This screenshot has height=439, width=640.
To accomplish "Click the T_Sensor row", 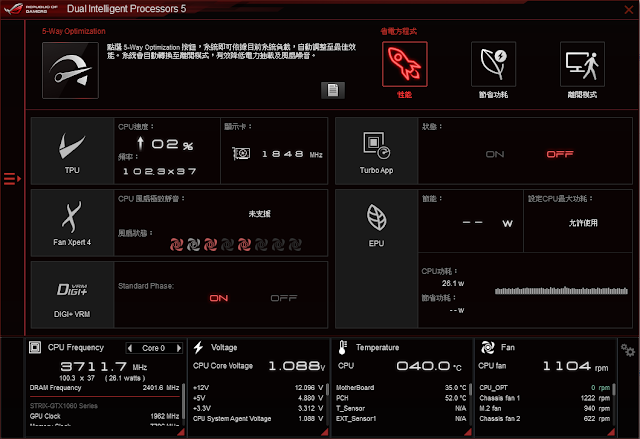I will click(401, 408).
